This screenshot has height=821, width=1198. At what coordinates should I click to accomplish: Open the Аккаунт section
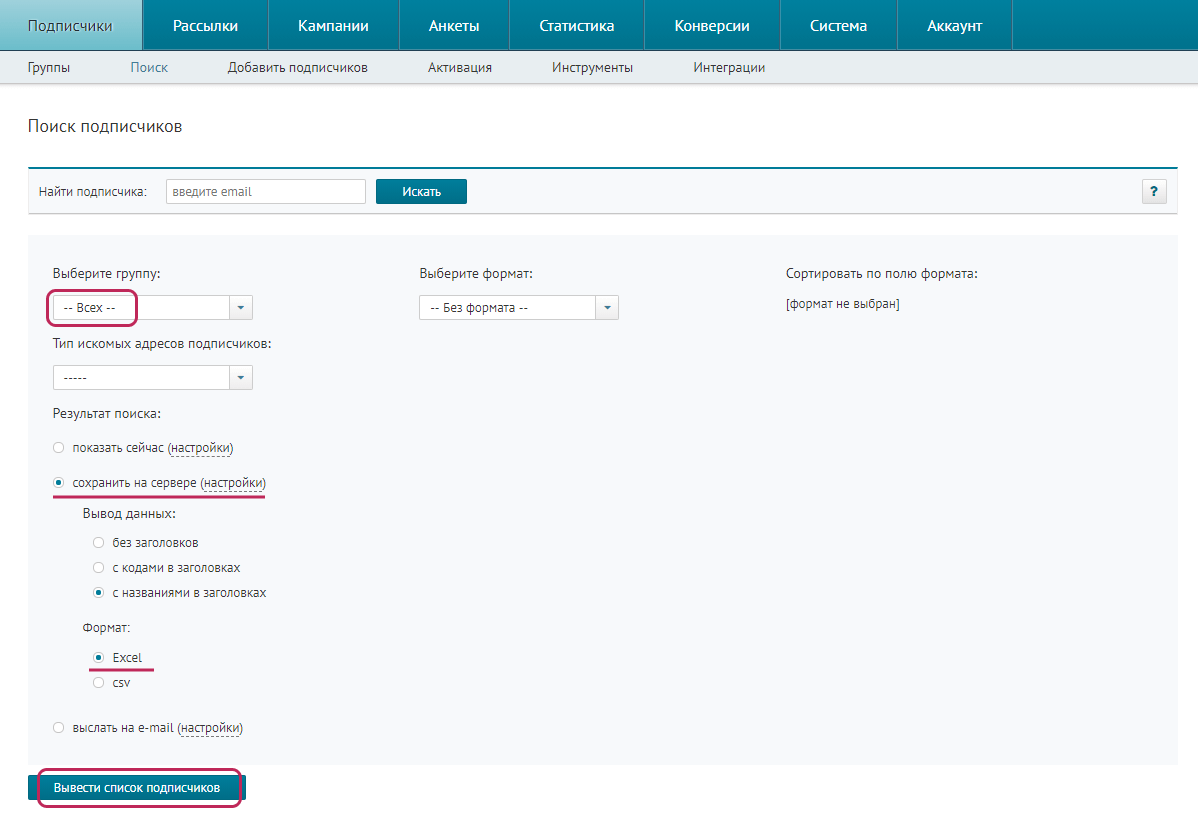tap(954, 24)
